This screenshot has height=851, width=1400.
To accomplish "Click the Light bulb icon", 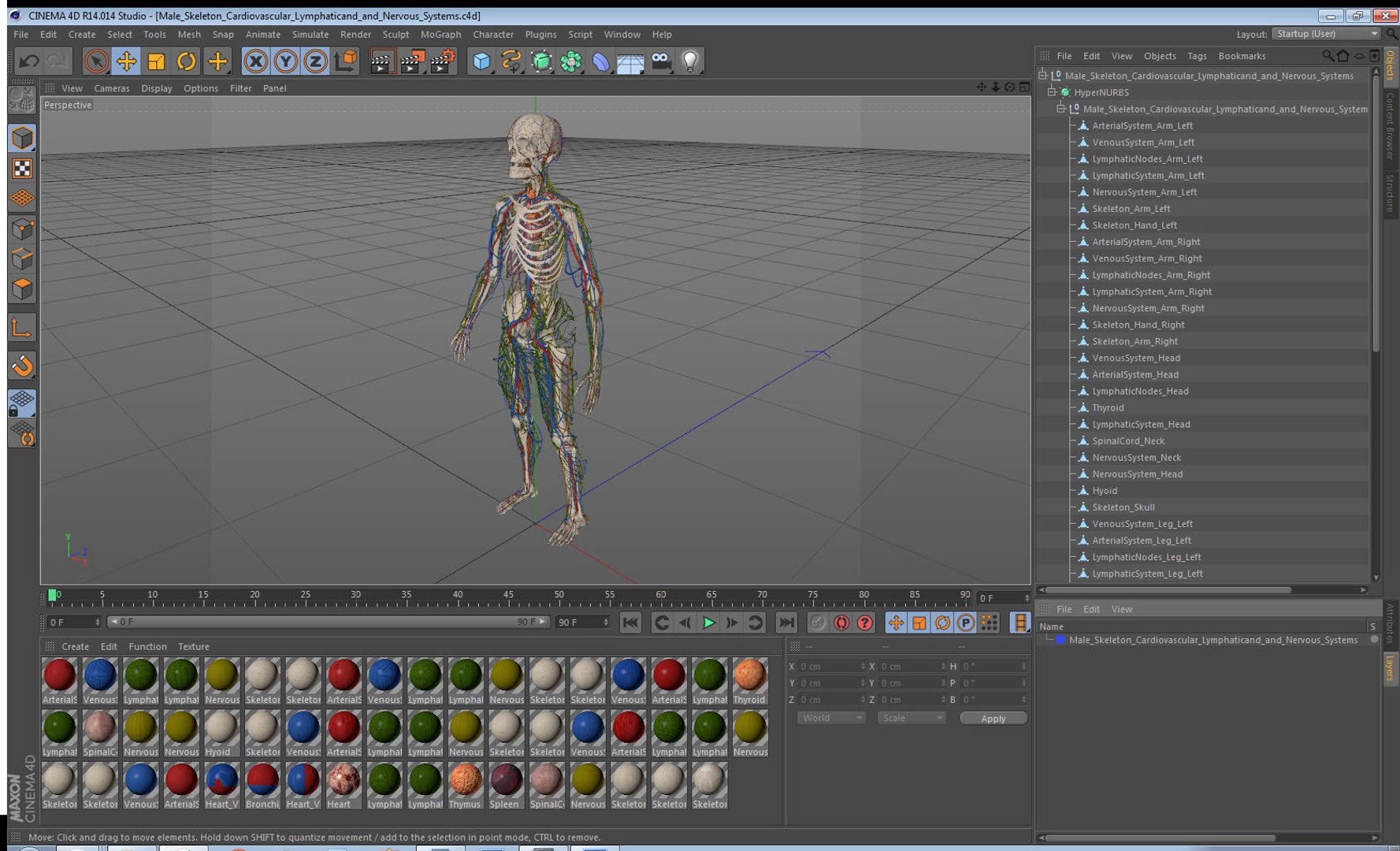I will [690, 61].
